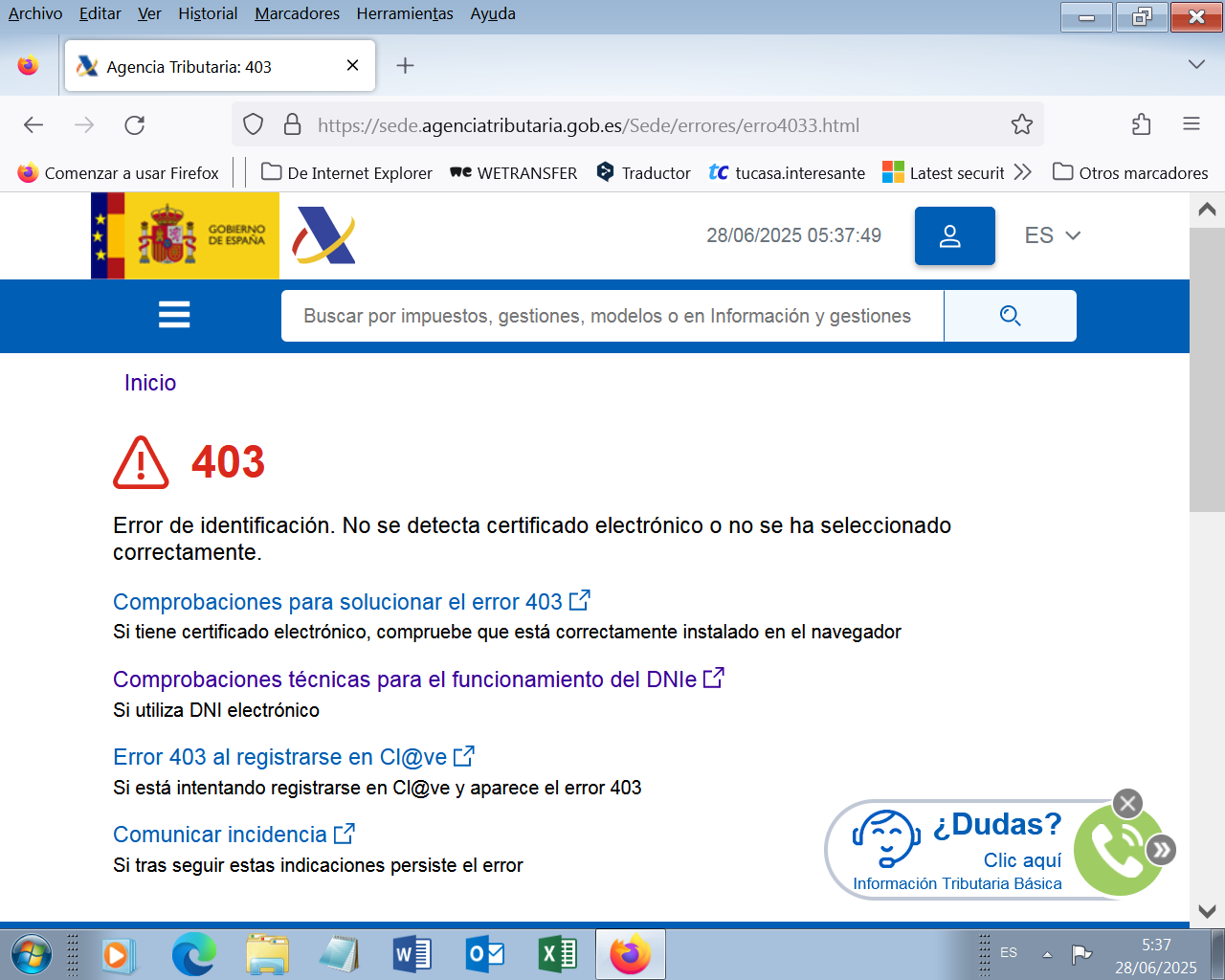Go back to the previous page
The width and height of the screenshot is (1225, 980).
pyautogui.click(x=33, y=124)
